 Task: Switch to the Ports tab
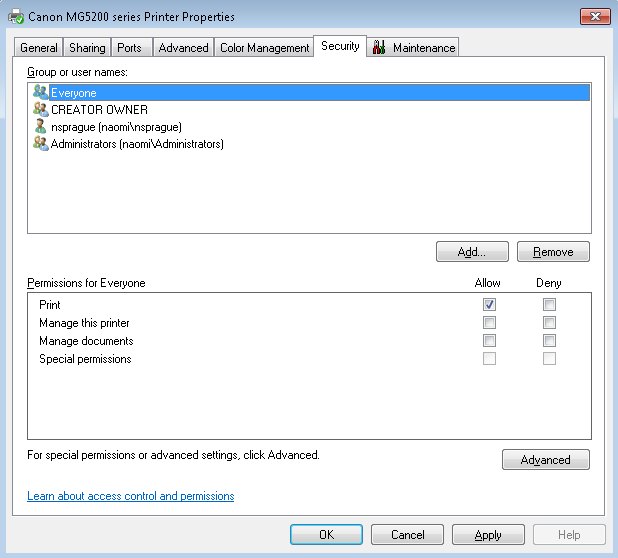tap(129, 48)
